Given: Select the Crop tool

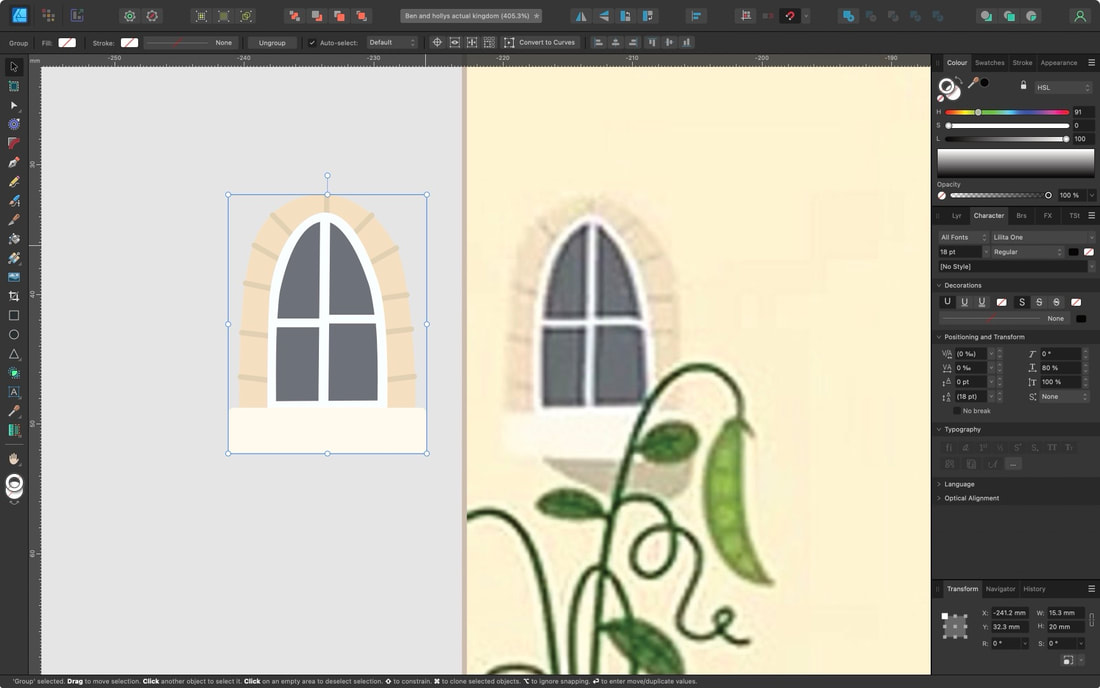Looking at the screenshot, I should (13, 296).
